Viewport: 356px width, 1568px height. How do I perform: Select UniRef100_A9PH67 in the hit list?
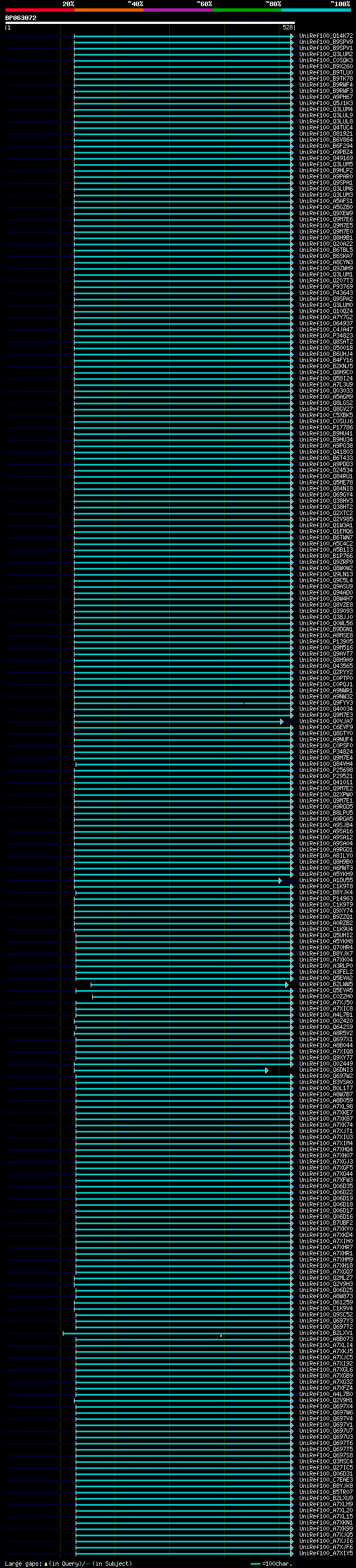(x=326, y=97)
